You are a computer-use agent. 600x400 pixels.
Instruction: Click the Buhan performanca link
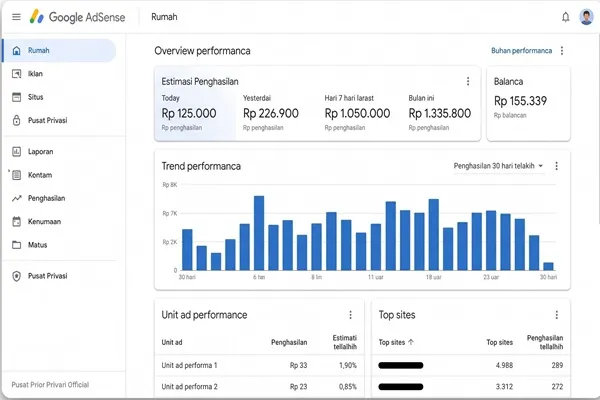(522, 51)
